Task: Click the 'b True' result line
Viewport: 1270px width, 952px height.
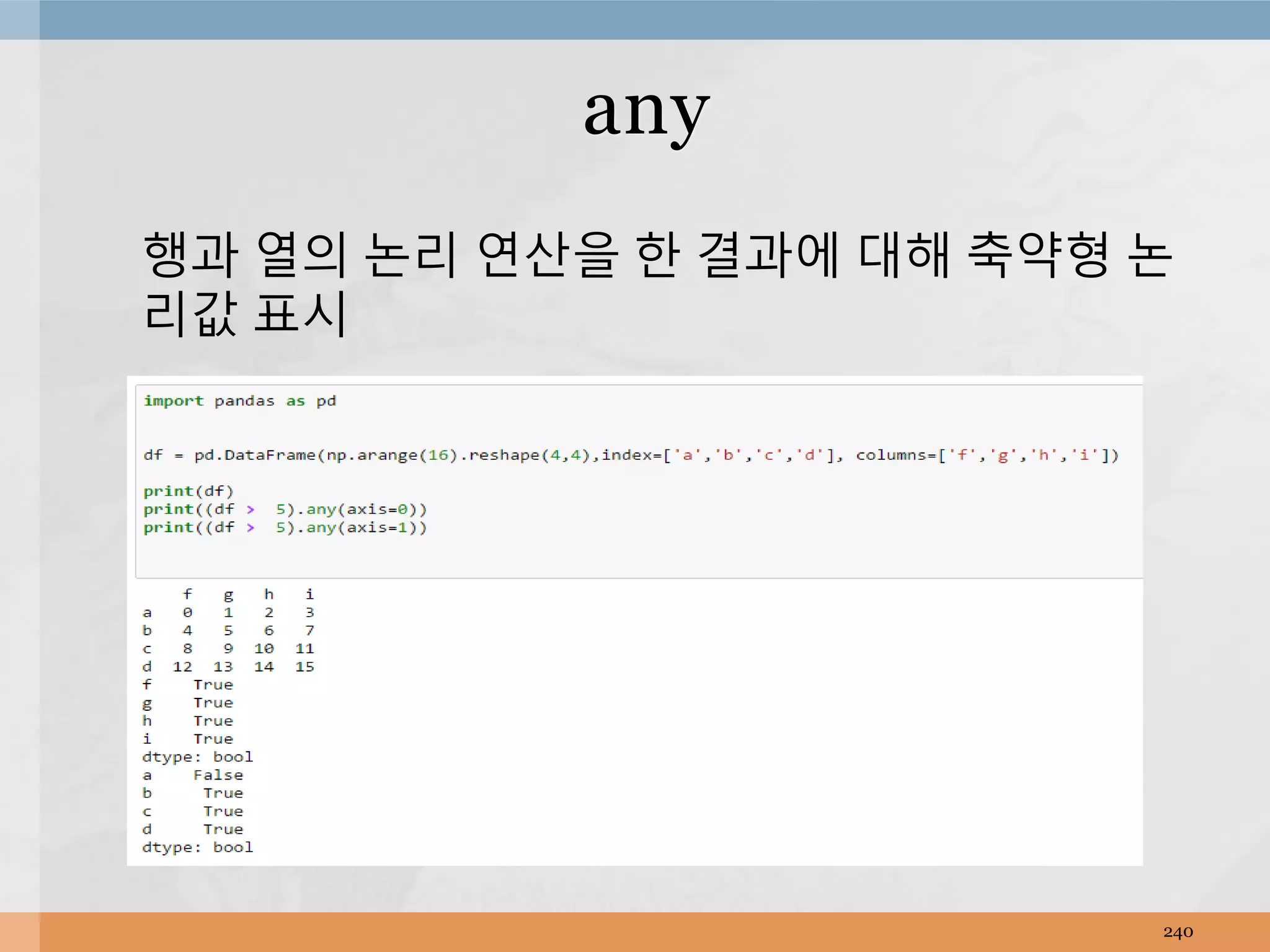Action: point(193,793)
